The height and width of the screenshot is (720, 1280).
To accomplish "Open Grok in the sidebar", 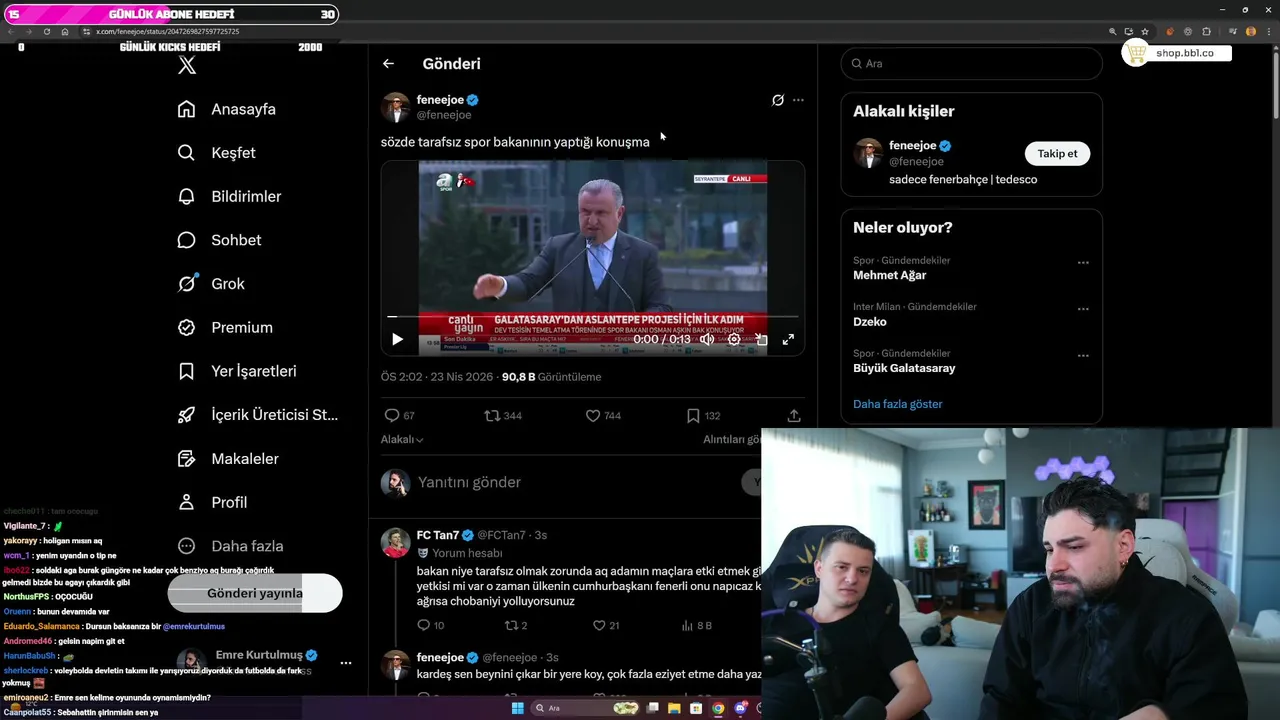I will [211, 284].
